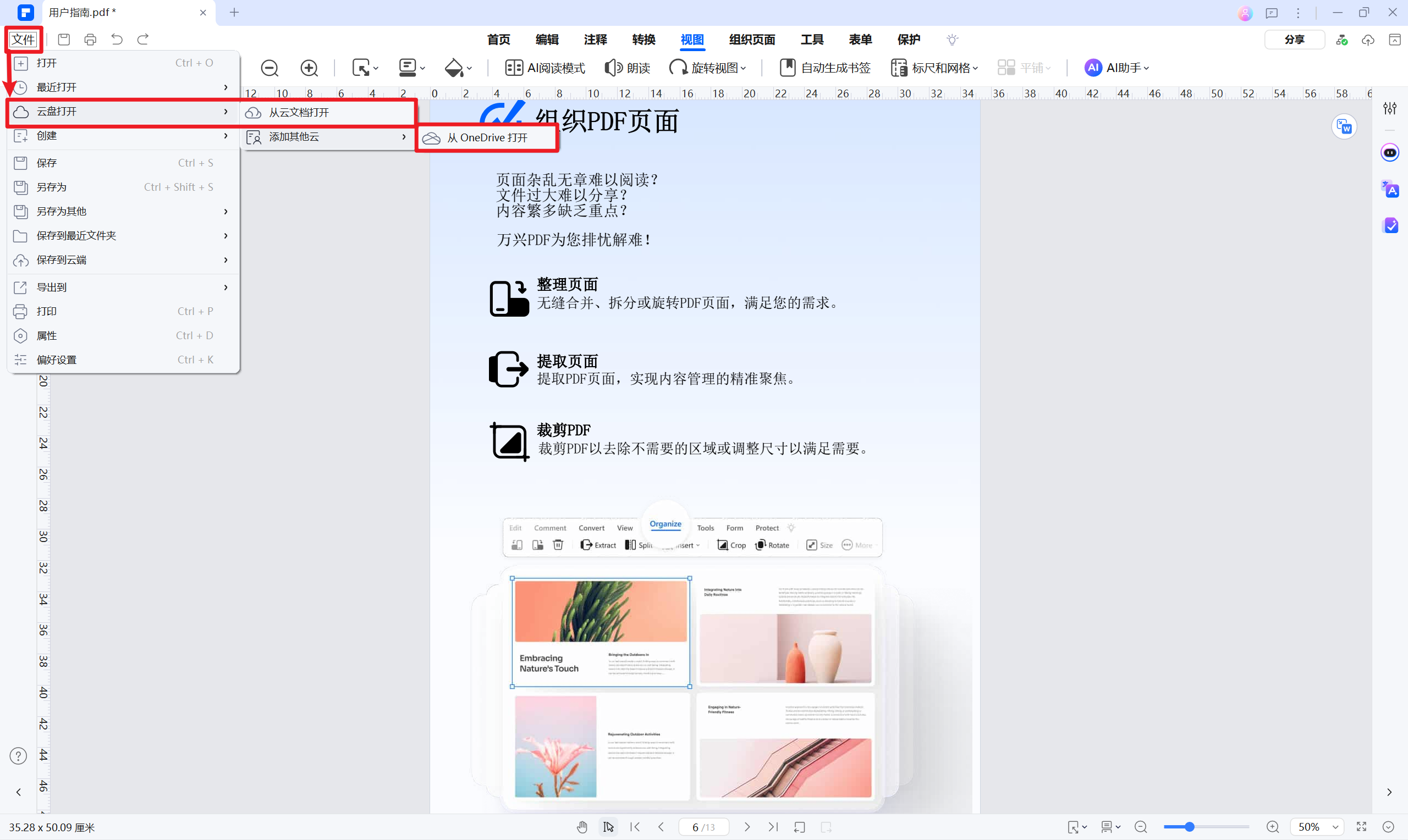
Task: Undo the last action
Action: tap(117, 39)
